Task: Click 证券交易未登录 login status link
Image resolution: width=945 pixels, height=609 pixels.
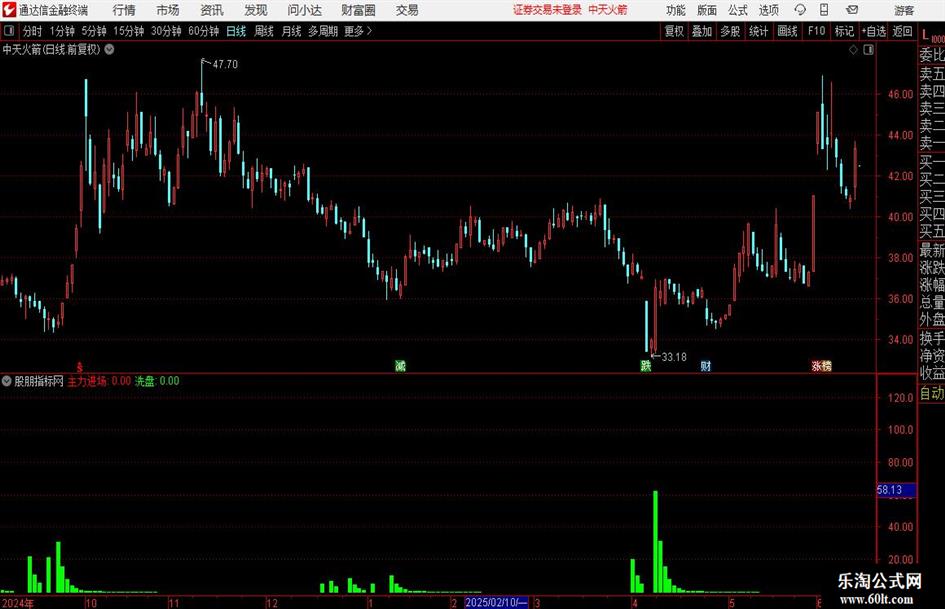Action: [547, 10]
